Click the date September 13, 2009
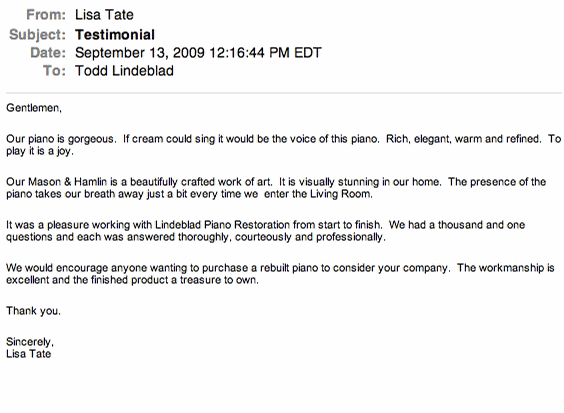The image size is (564, 413). 140,53
